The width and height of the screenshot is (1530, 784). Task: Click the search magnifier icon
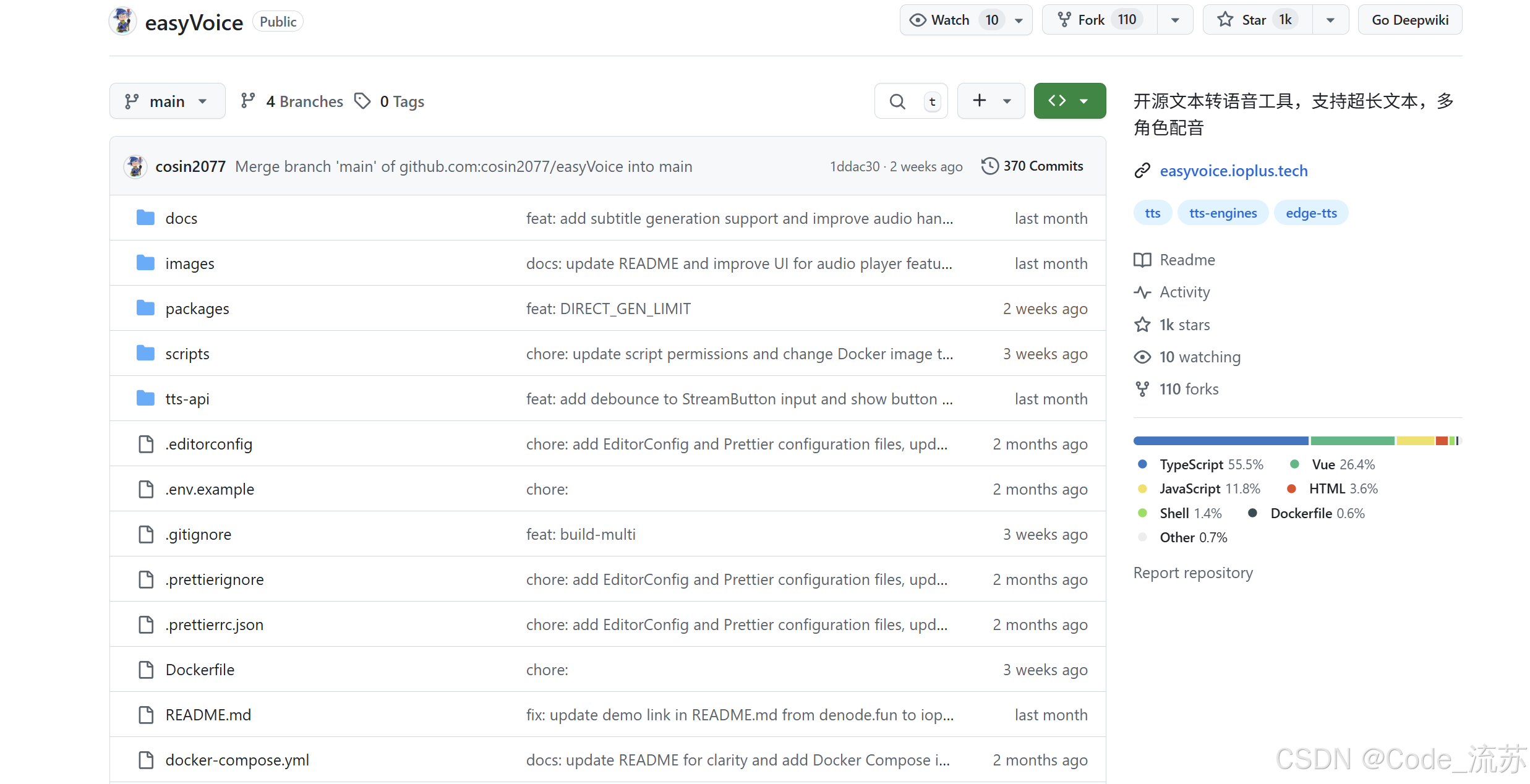[x=897, y=101]
